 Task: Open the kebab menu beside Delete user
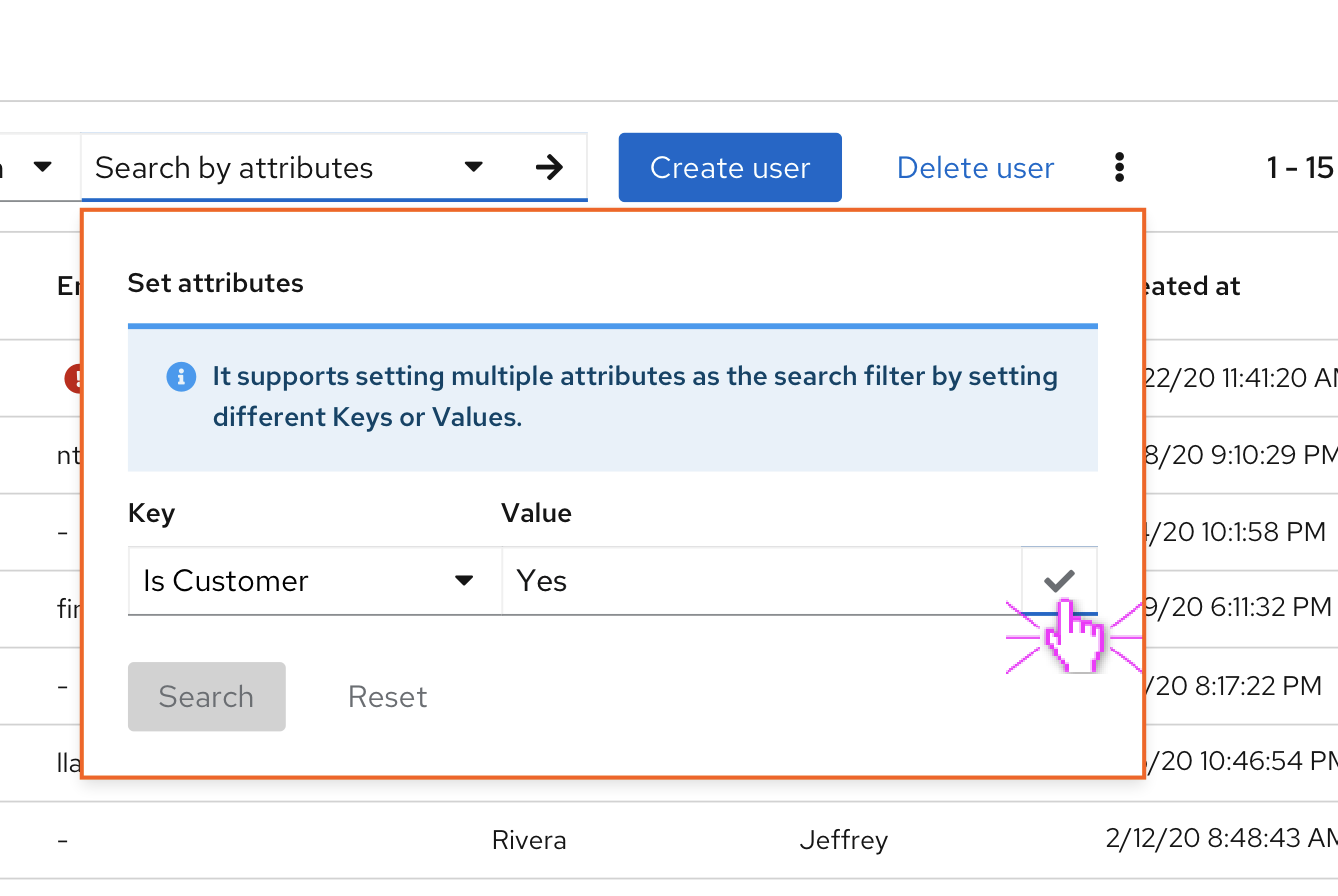1119,168
